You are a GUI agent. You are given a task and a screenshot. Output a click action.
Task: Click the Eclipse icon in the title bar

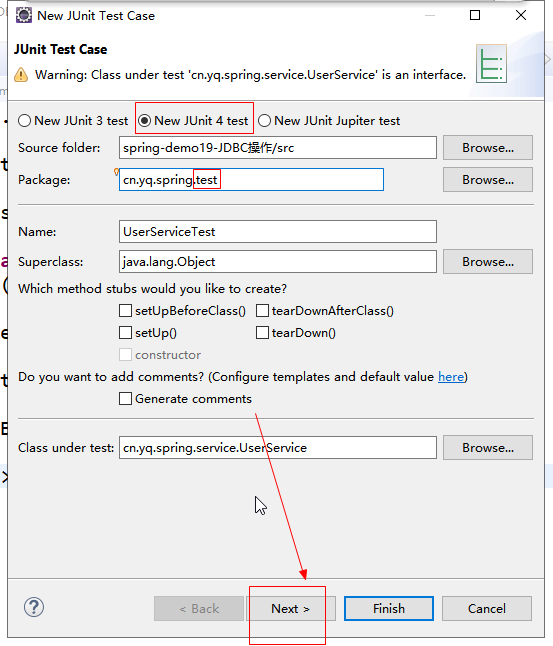pos(23,15)
